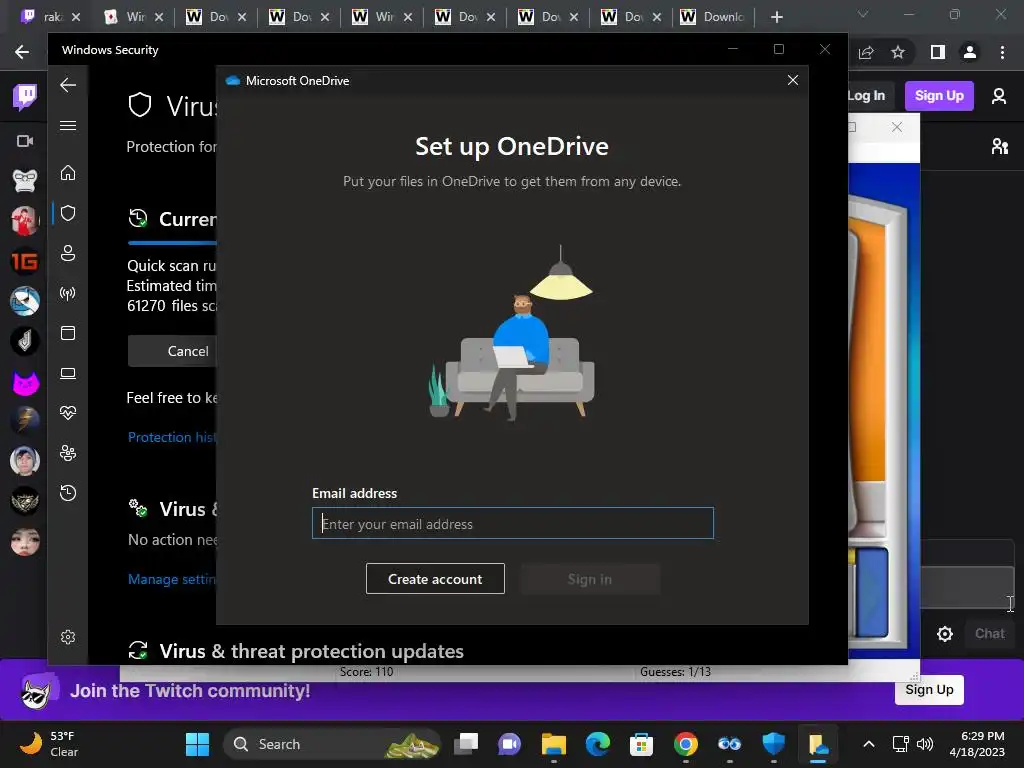Open the Chrome profile icon
This screenshot has width=1024, height=768.
point(970,52)
